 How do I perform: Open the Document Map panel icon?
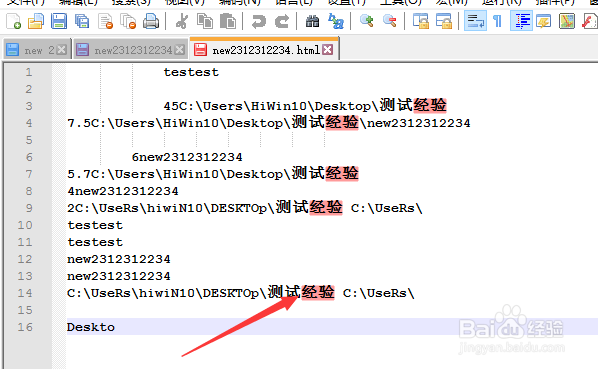point(567,21)
